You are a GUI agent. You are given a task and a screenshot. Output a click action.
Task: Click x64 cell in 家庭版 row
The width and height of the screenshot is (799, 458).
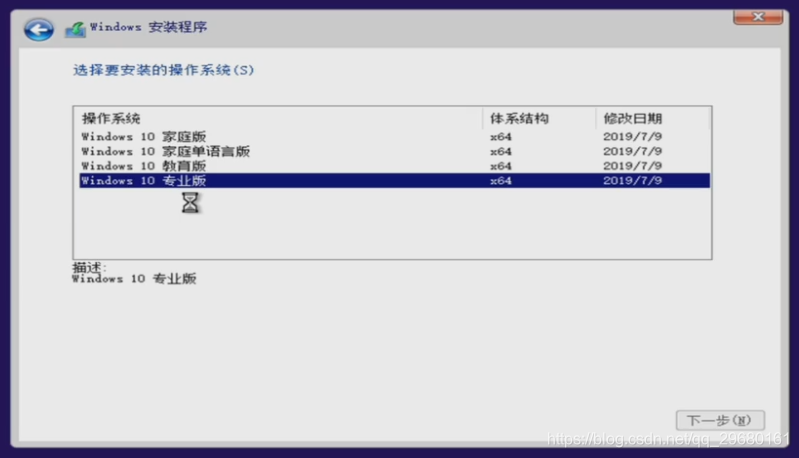[x=501, y=137]
